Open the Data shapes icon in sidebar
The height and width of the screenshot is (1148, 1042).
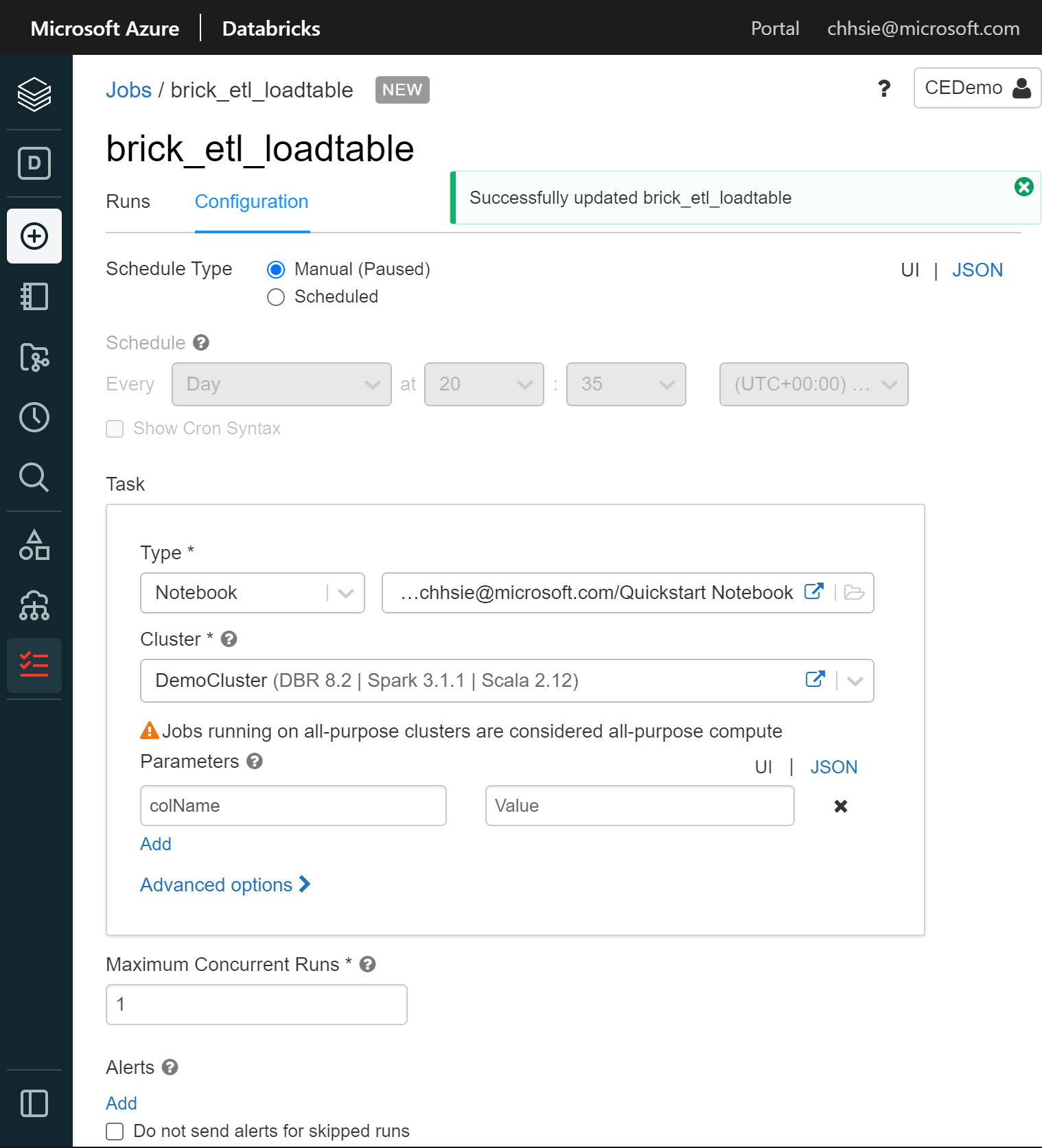click(34, 545)
